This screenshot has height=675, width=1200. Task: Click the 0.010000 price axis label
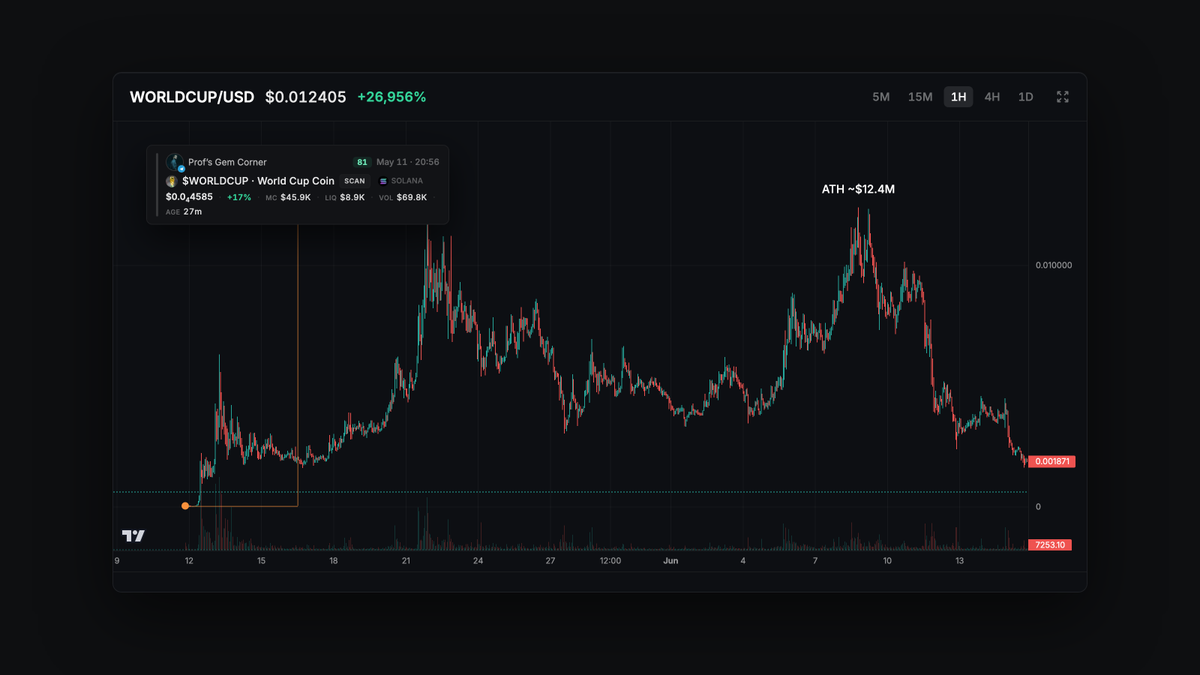click(1054, 266)
